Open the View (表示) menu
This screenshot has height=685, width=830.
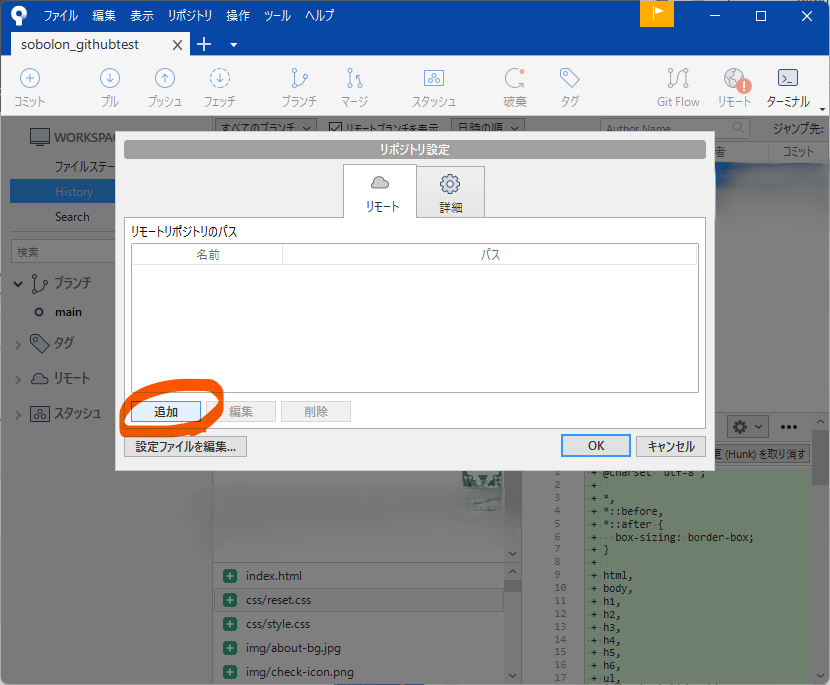[x=142, y=15]
